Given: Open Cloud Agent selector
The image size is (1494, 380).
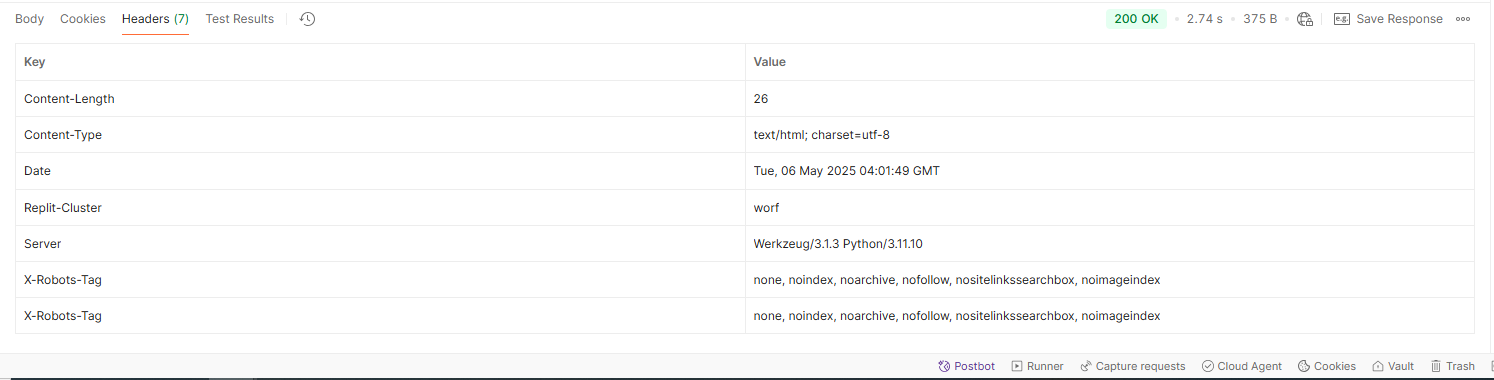Looking at the screenshot, I should (x=1242, y=366).
